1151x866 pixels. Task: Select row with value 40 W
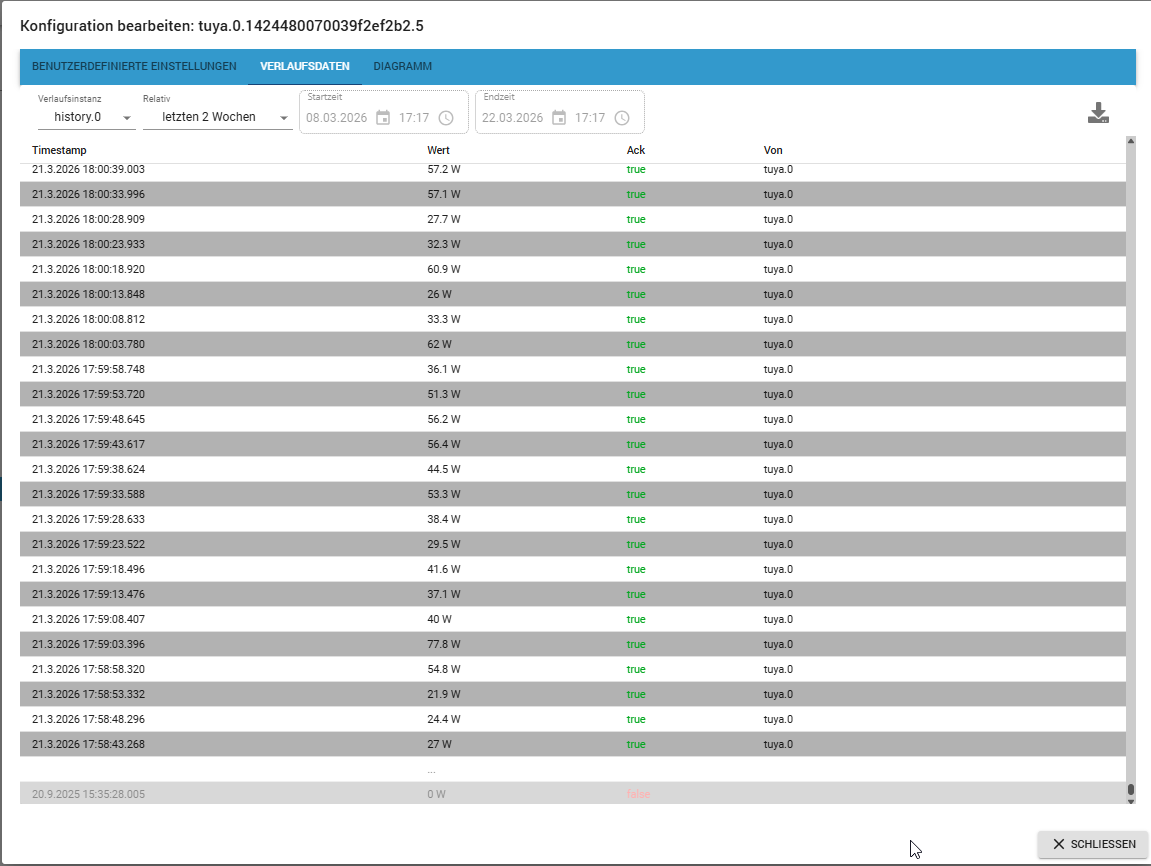click(573, 619)
